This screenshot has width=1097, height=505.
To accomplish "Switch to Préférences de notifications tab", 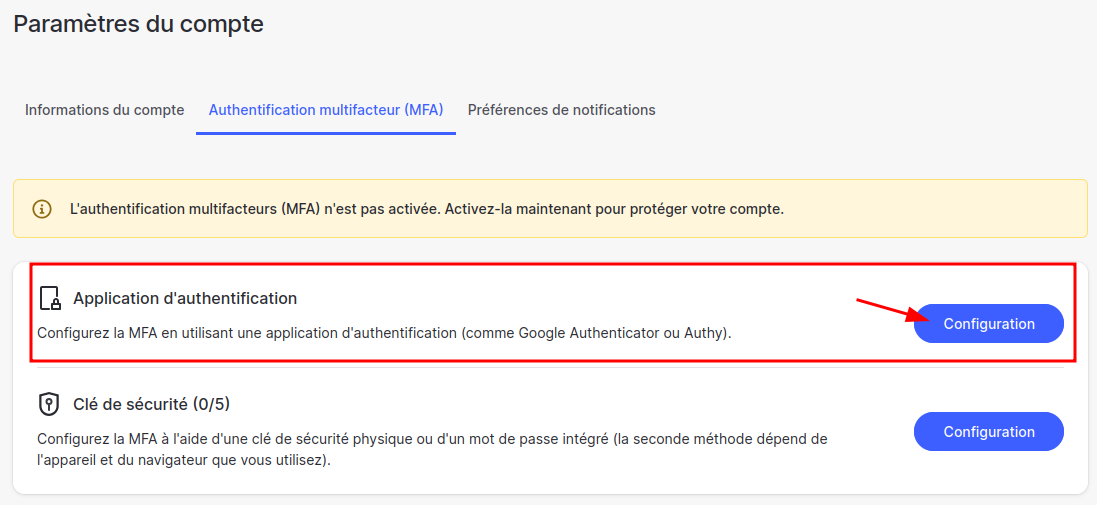I will pos(562,110).
